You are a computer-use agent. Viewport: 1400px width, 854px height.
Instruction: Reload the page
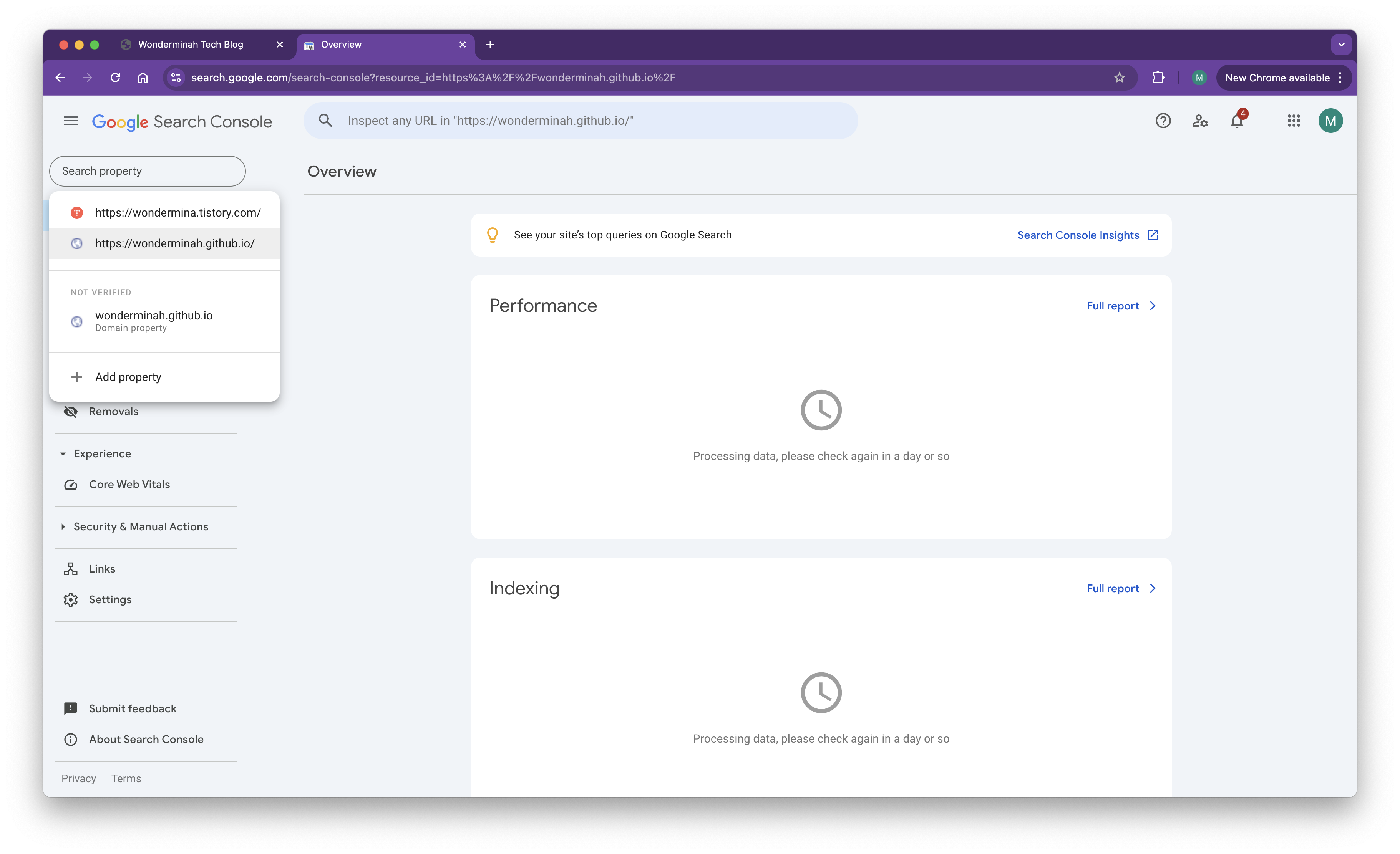115,78
